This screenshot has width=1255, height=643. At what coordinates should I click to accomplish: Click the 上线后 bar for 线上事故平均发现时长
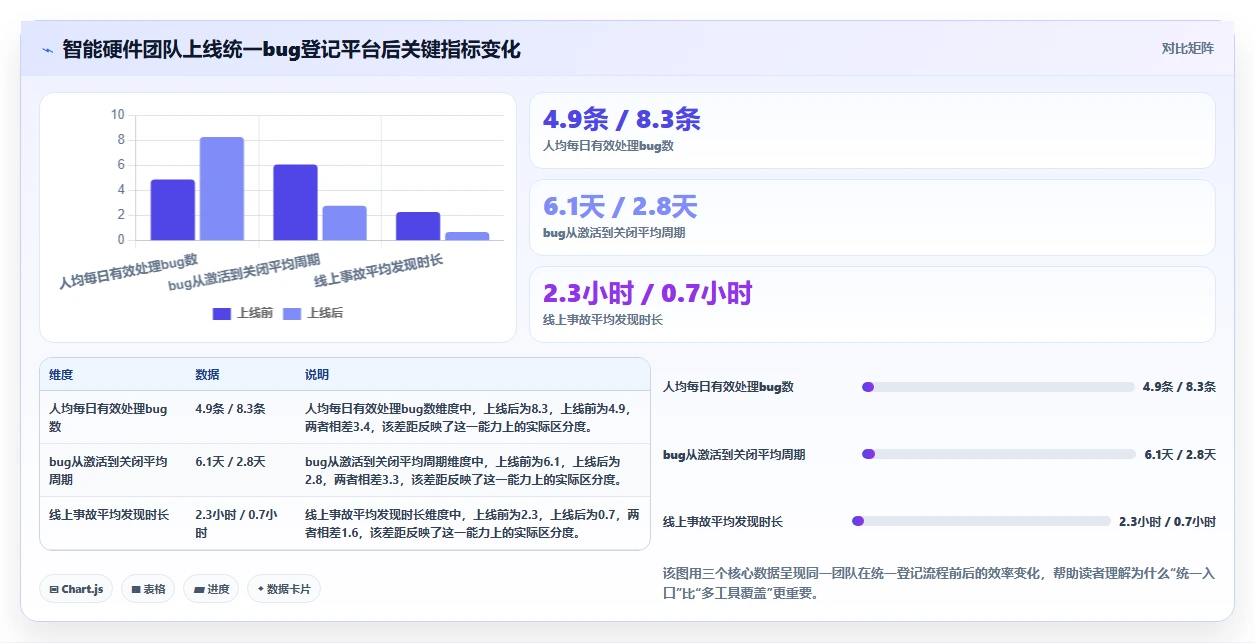467,236
